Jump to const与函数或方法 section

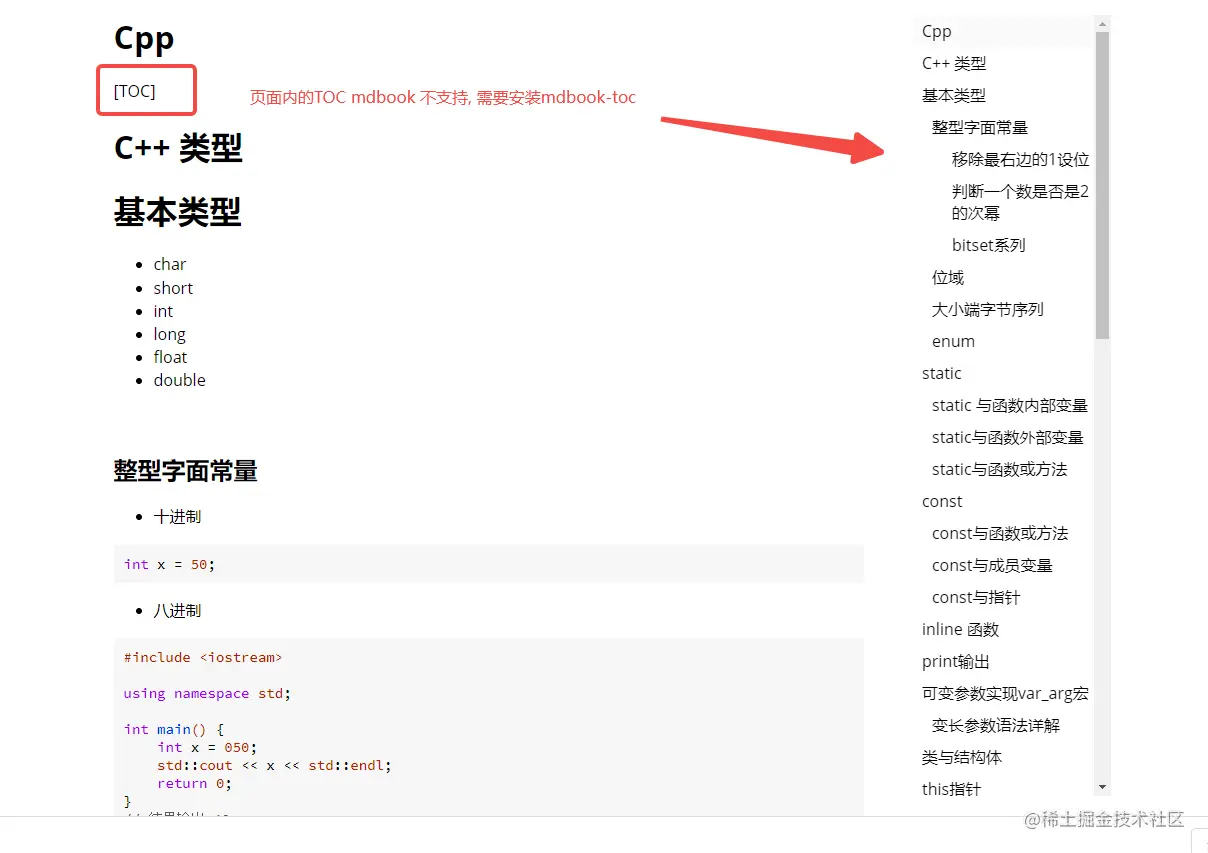1001,533
